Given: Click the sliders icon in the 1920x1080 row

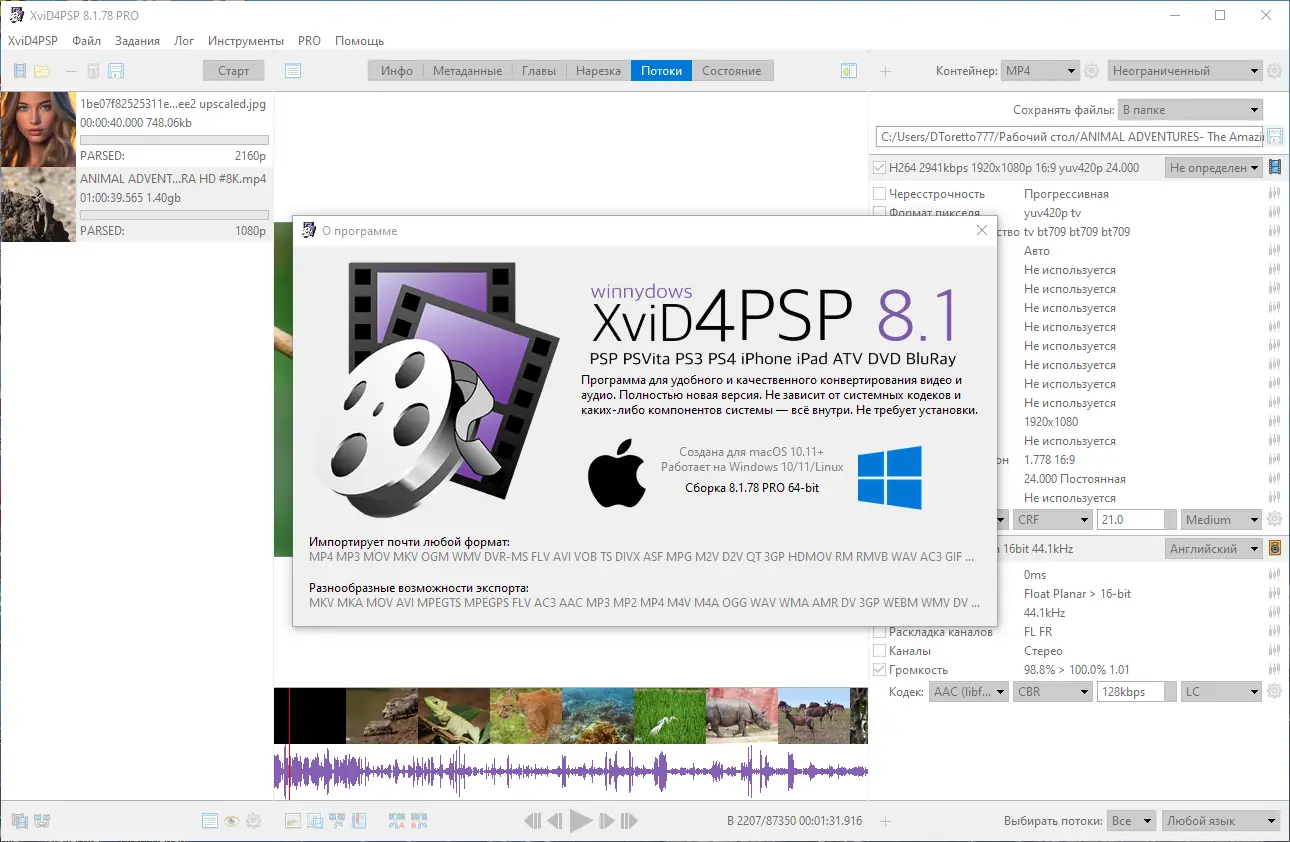Looking at the screenshot, I should tap(1275, 422).
